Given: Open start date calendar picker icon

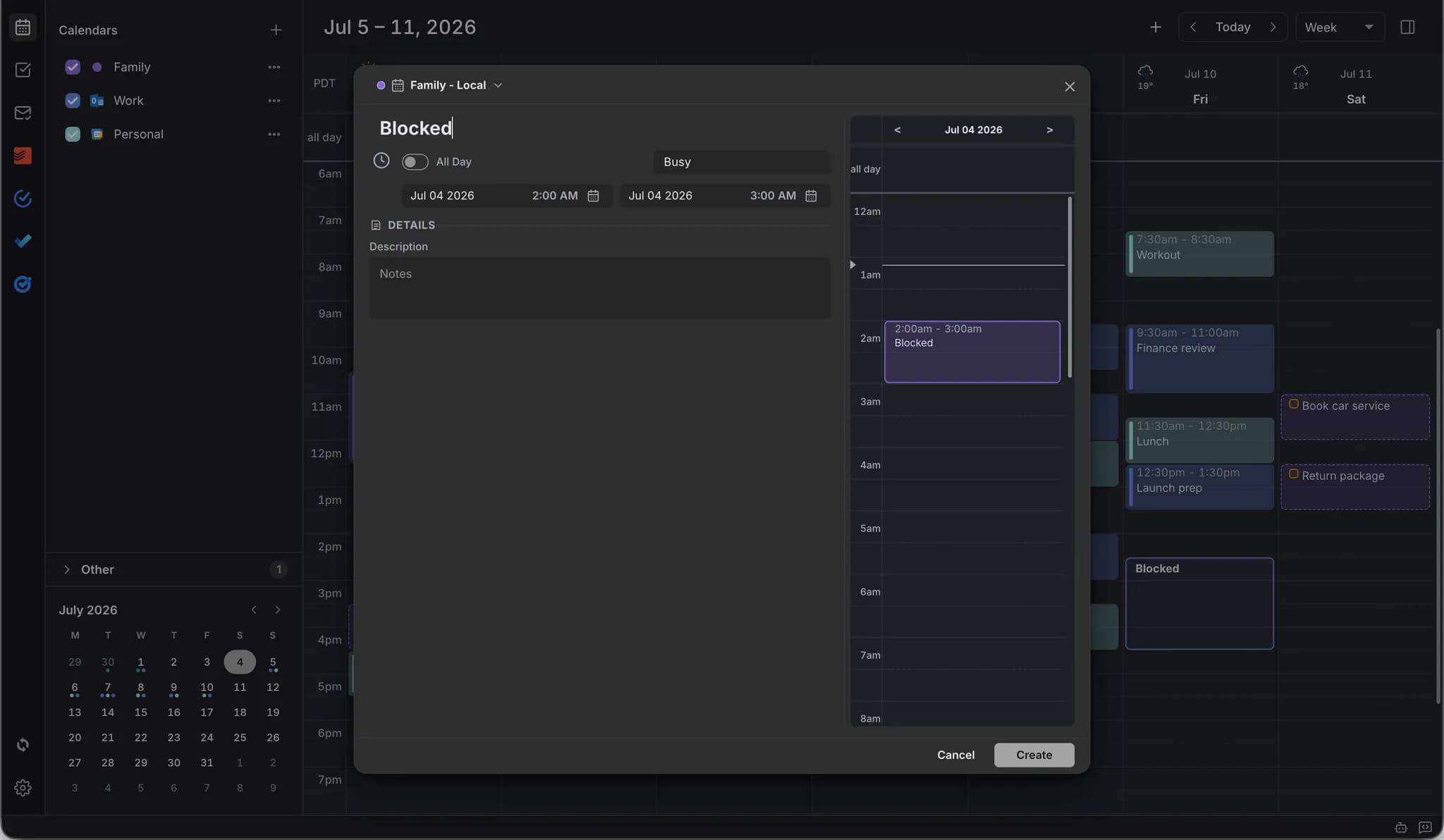Looking at the screenshot, I should pyautogui.click(x=593, y=196).
